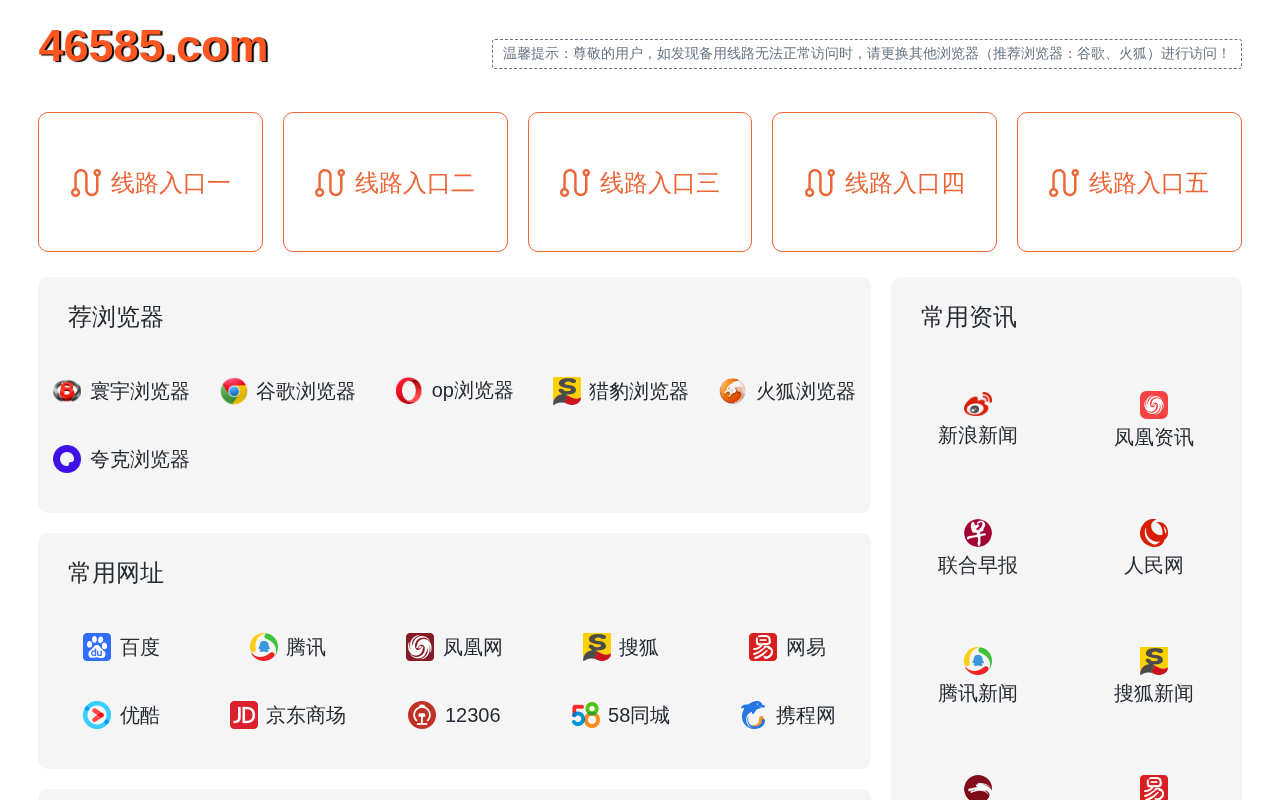Click the Chrome icon beside 谷歌浏览器

(234, 391)
